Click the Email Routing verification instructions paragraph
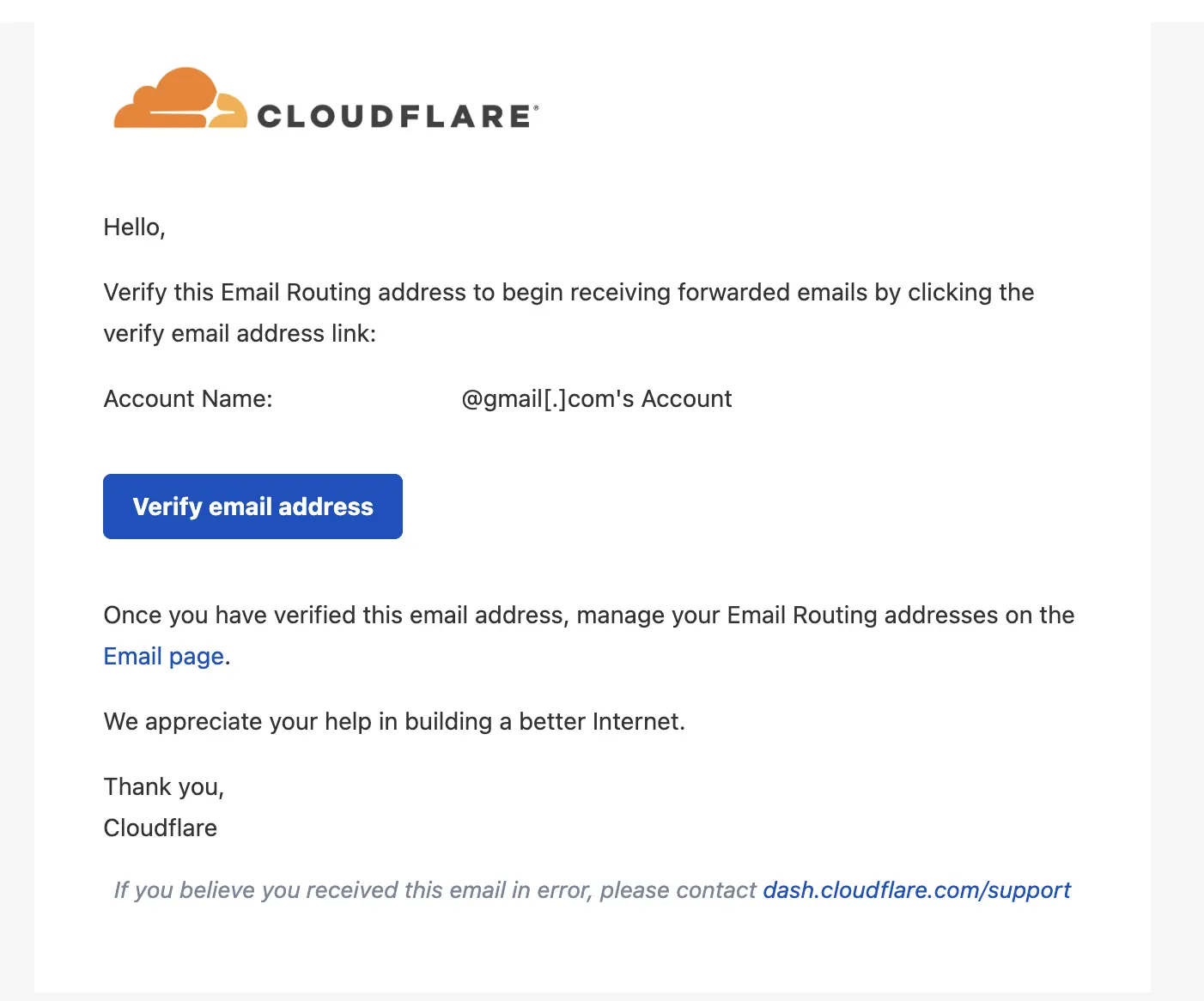Image resolution: width=1204 pixels, height=1001 pixels. pyautogui.click(x=569, y=312)
